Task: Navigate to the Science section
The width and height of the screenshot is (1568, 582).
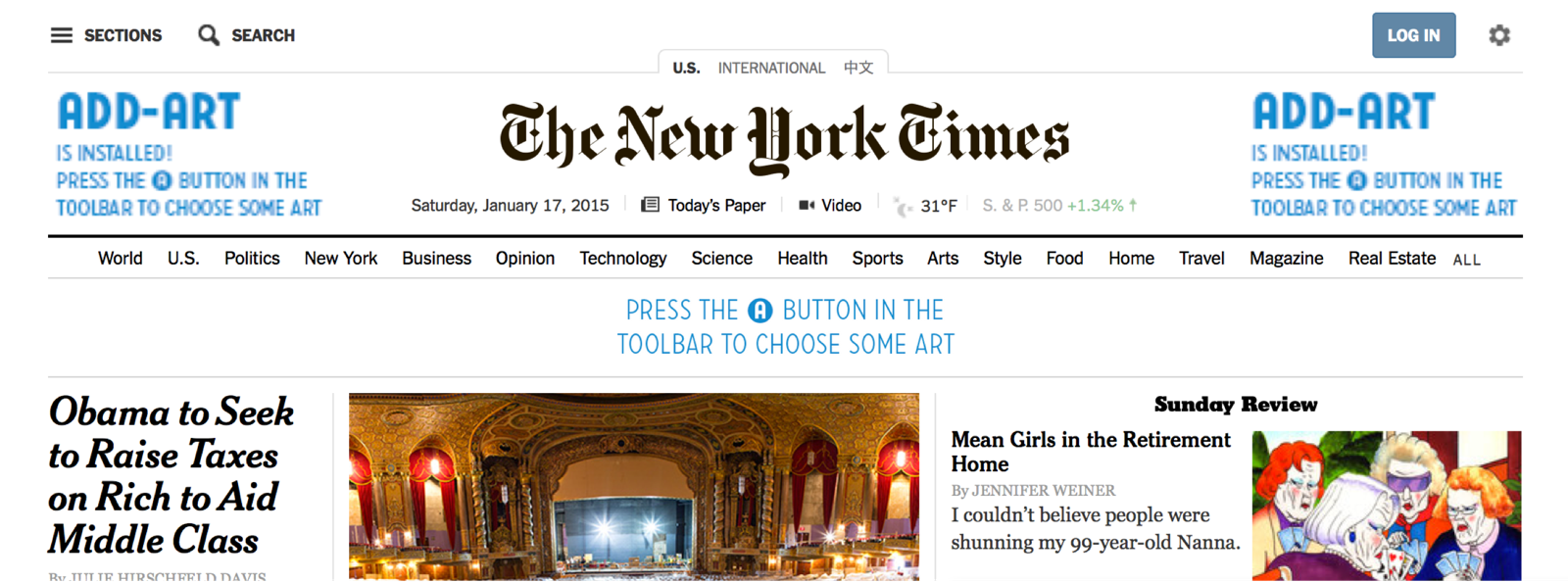Action: tap(722, 258)
